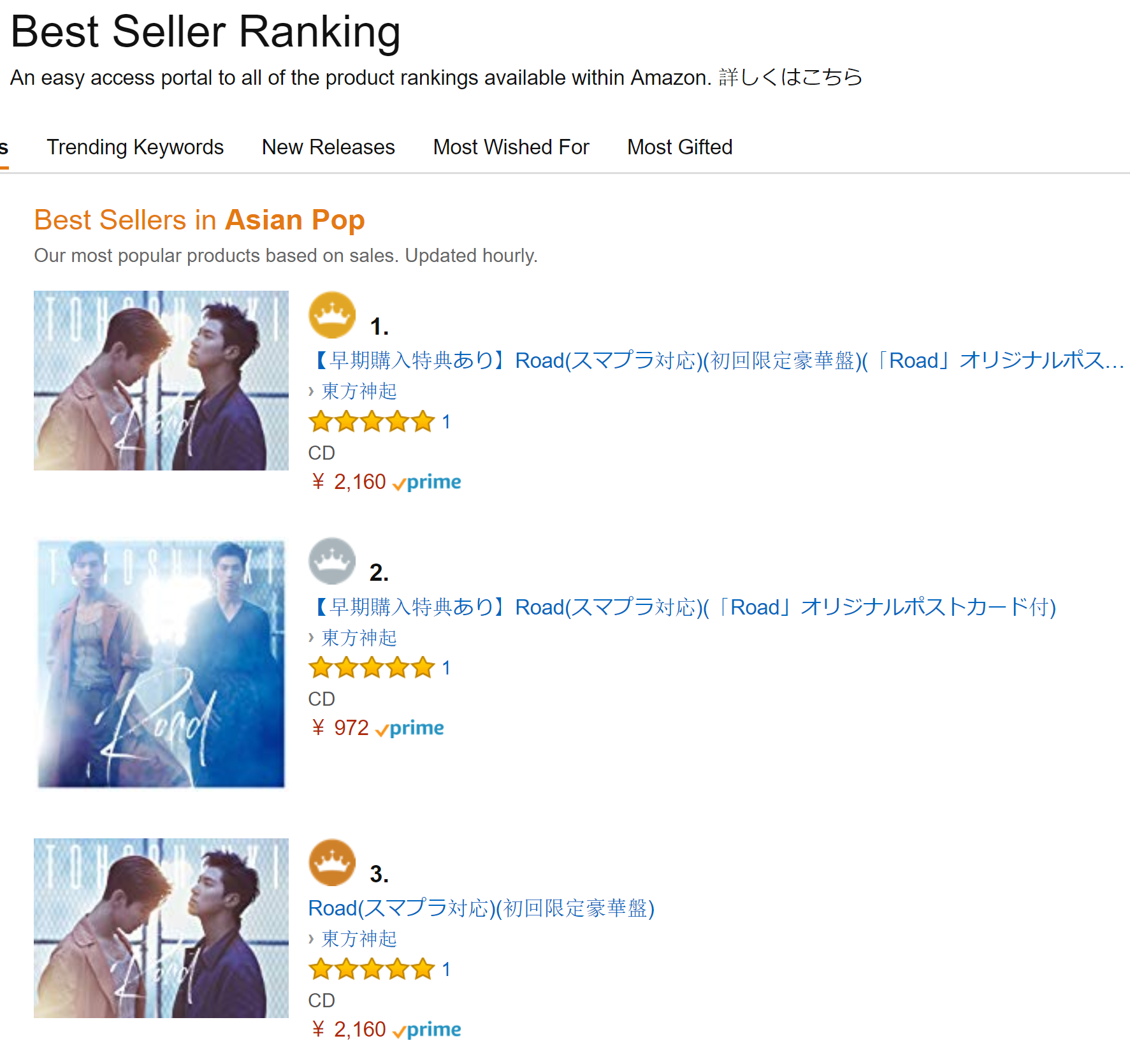Click the prime logo beside ¥ 972

[410, 728]
